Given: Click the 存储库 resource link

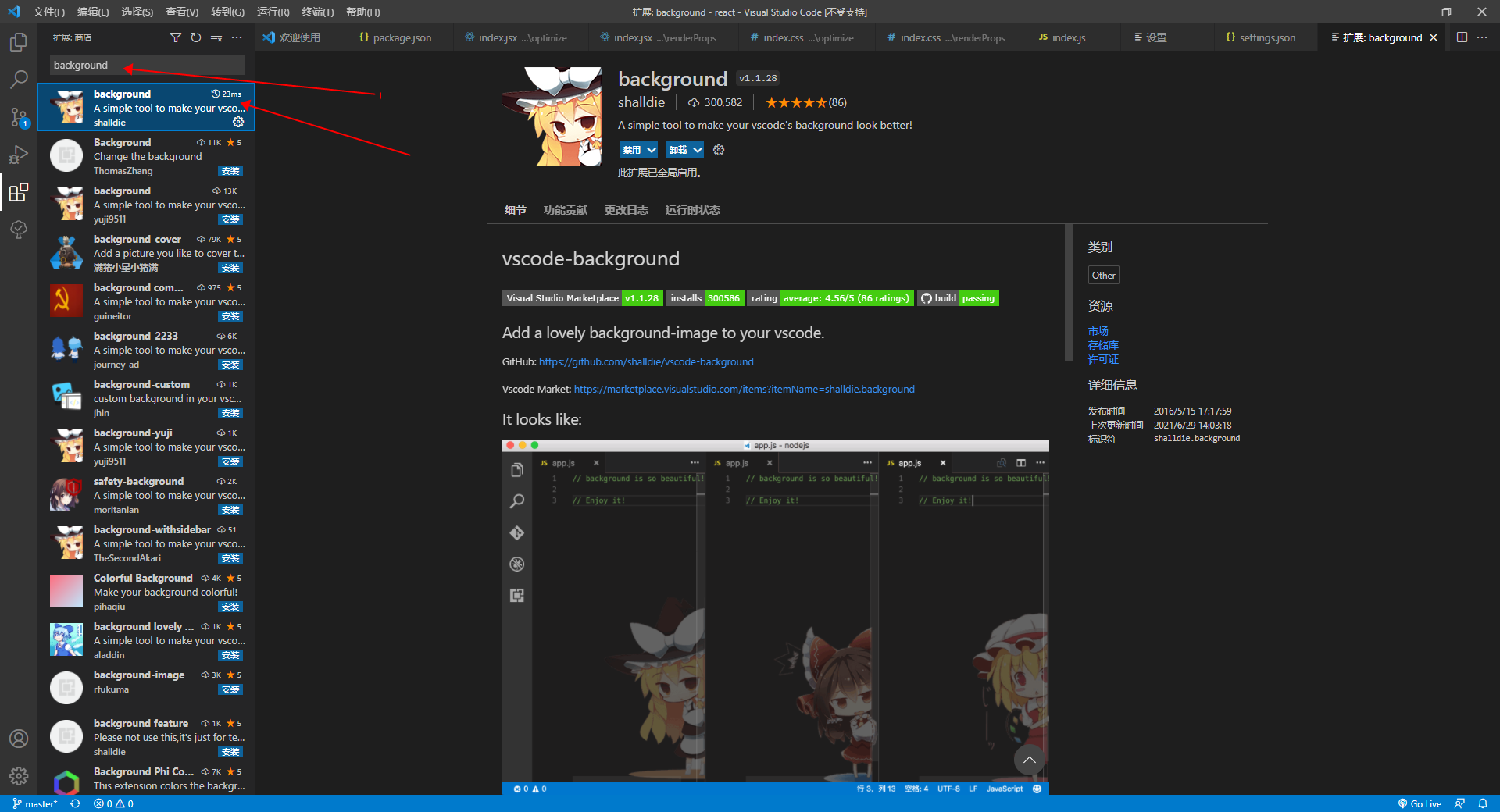Looking at the screenshot, I should (x=1103, y=345).
